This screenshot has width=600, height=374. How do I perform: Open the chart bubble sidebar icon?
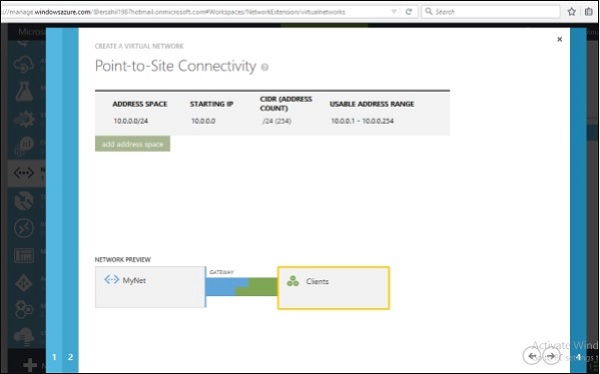pos(24,146)
